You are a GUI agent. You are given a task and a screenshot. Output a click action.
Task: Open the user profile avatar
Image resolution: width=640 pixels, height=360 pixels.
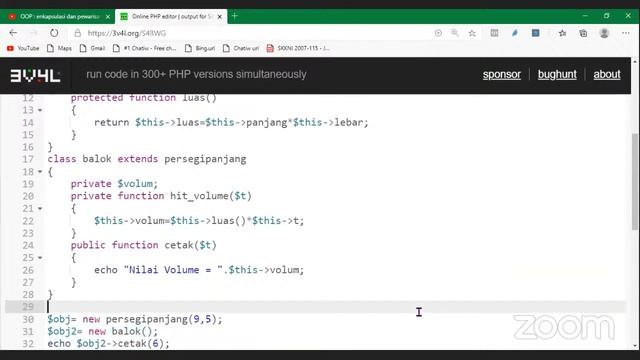point(604,33)
